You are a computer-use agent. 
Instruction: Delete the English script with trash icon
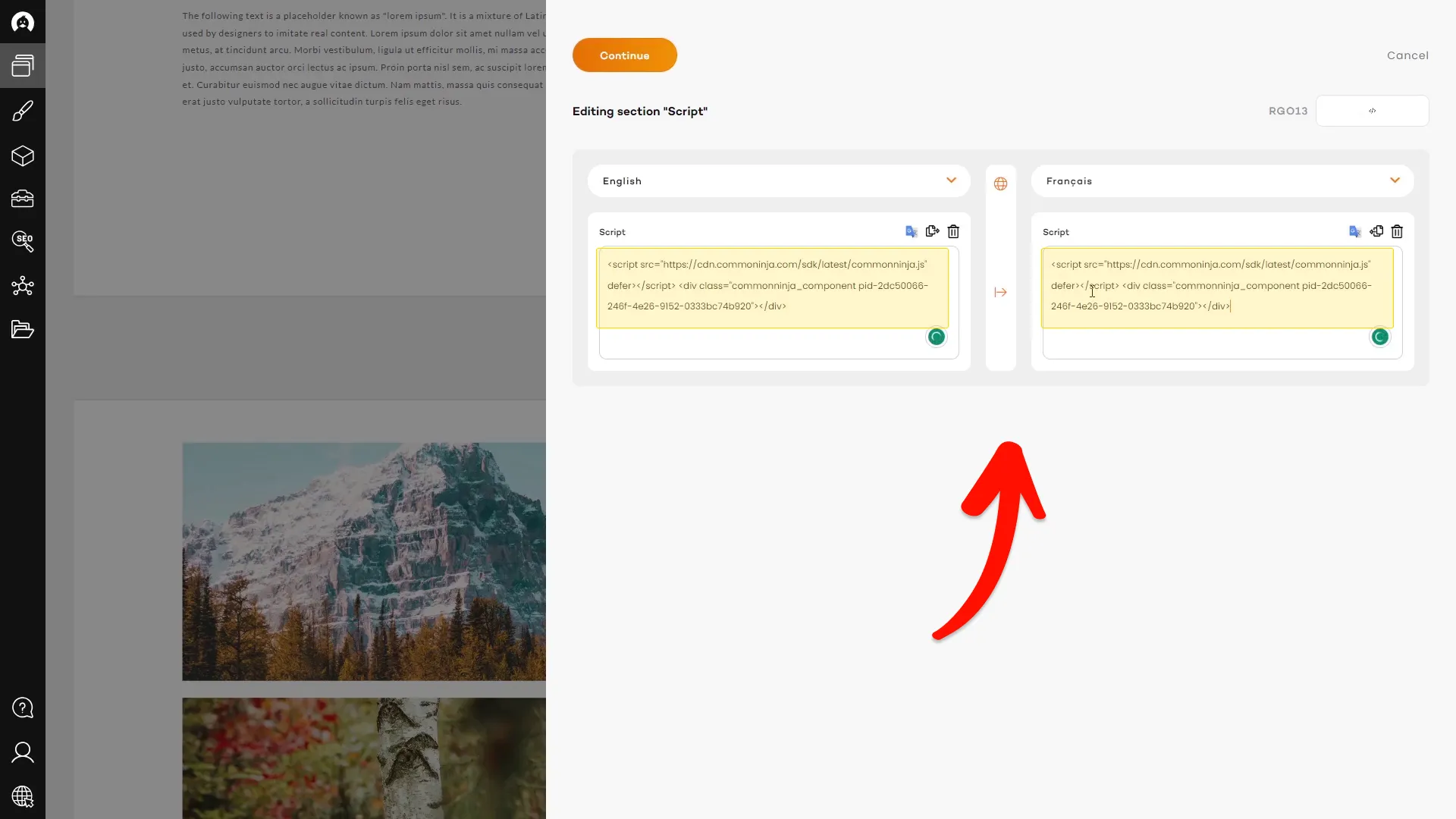(x=953, y=231)
